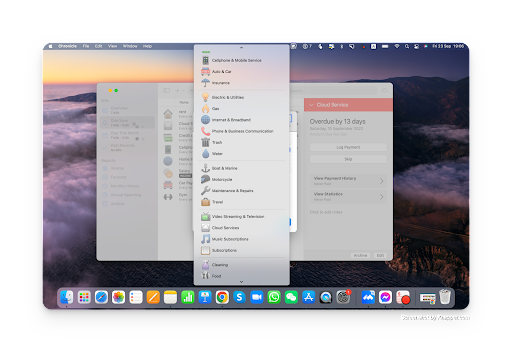Pick Electric & Utilities category
Image resolution: width=512 pixels, height=363 pixels.
(242, 97)
